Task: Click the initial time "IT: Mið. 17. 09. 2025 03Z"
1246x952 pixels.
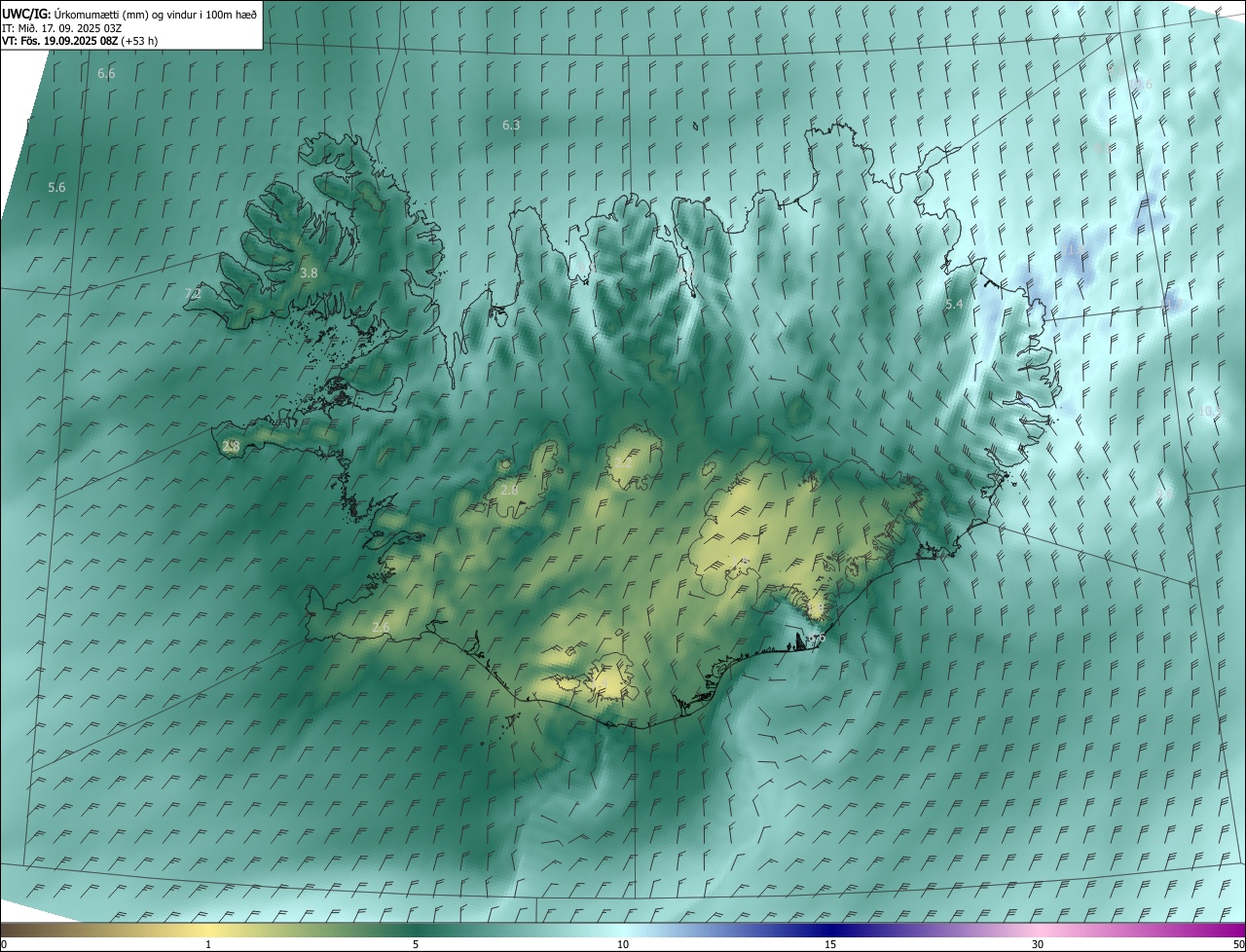Action: [61, 27]
